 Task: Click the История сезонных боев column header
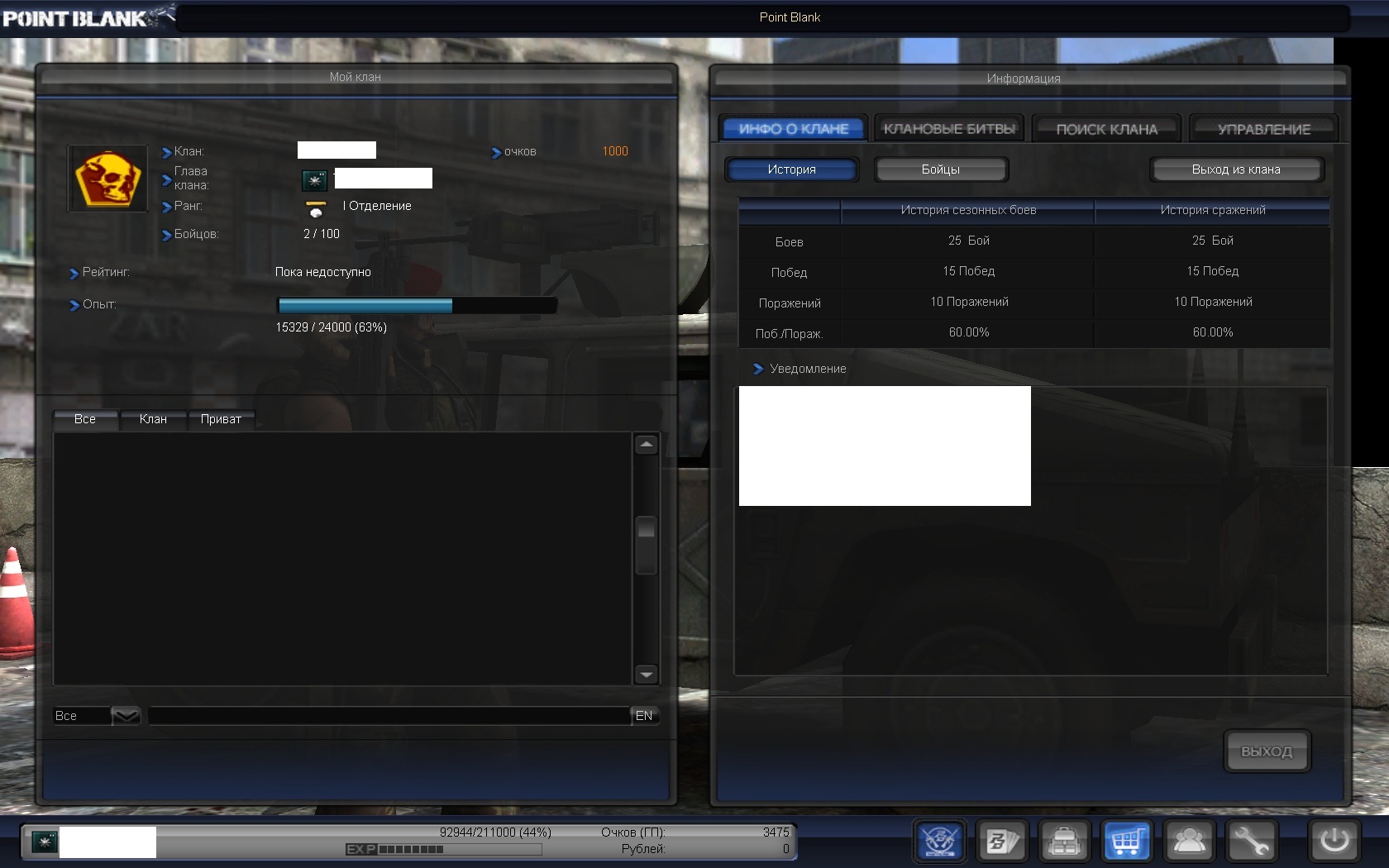968,210
